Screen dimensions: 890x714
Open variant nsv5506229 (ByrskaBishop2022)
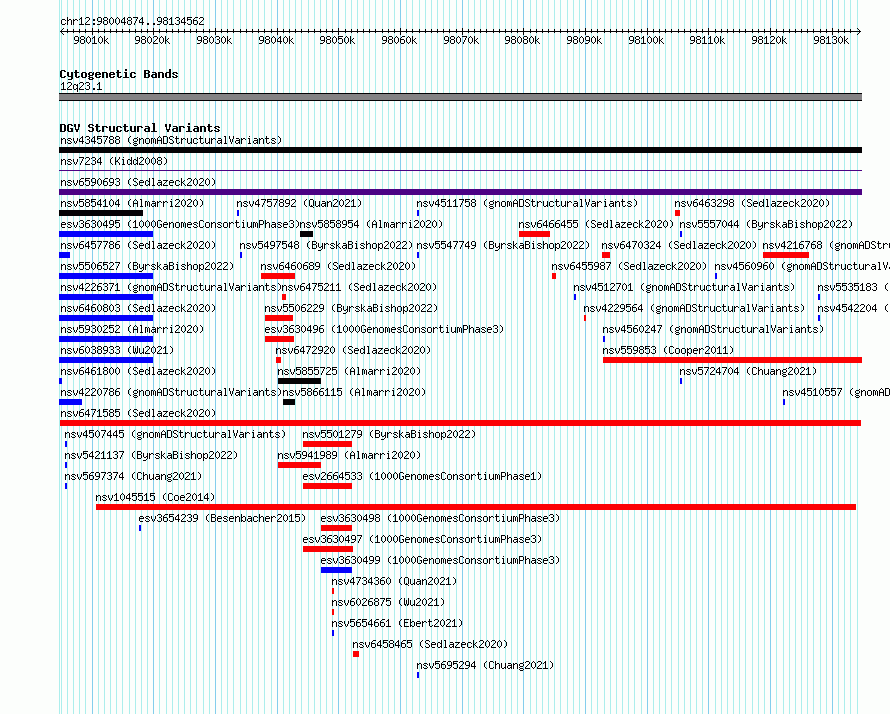tap(351, 308)
